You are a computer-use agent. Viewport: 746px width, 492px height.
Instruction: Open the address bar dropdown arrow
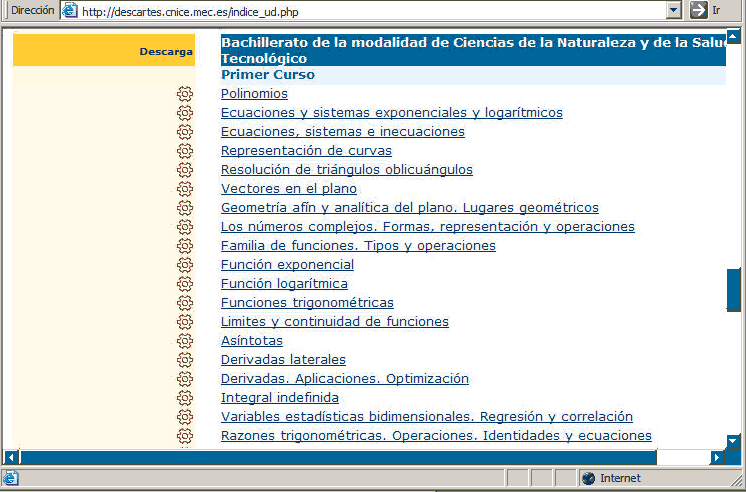[x=674, y=10]
